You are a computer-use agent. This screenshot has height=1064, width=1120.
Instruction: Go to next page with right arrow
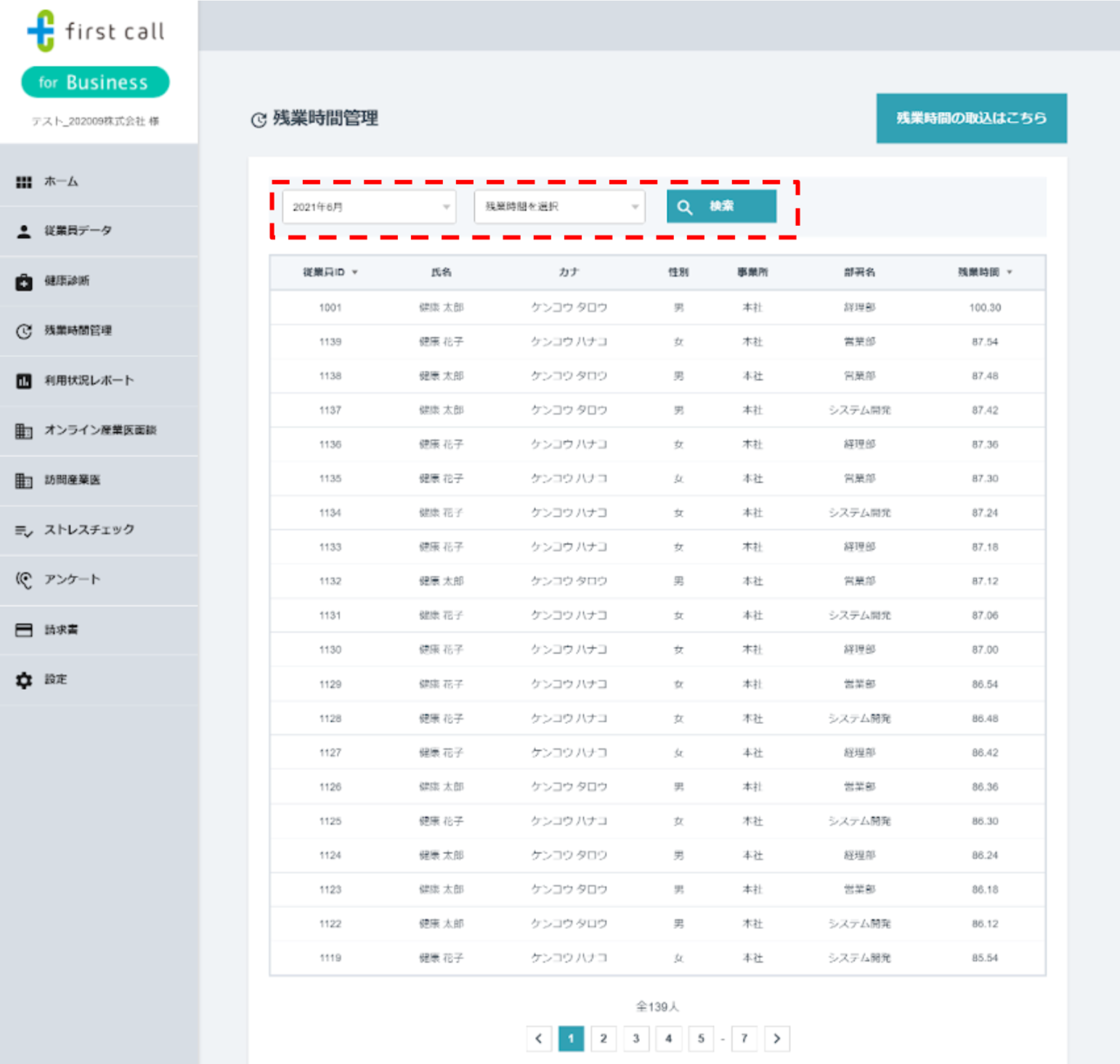click(776, 1039)
